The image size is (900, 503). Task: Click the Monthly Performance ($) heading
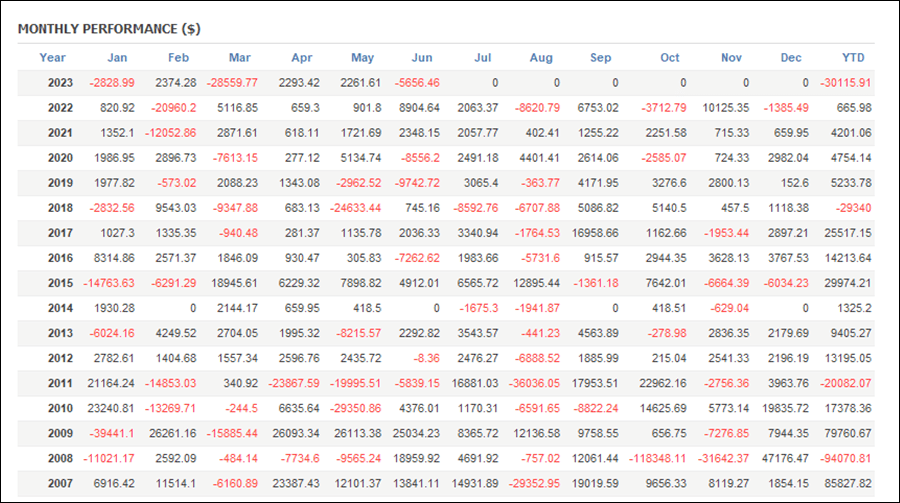click(x=109, y=29)
